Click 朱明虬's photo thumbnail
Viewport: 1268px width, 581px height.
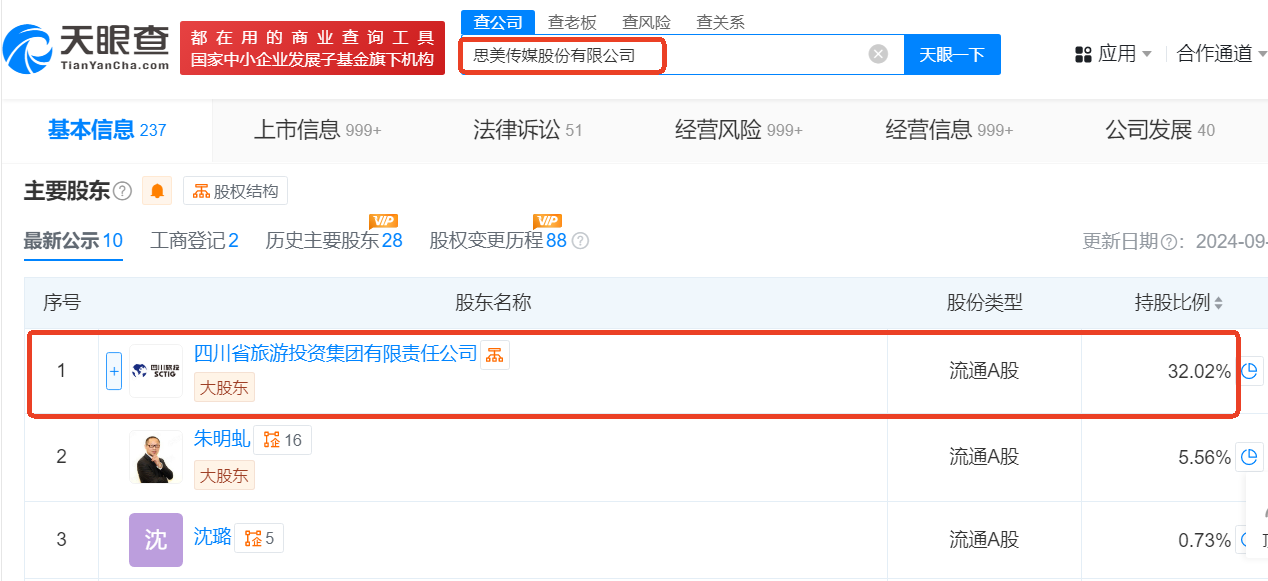coord(155,457)
